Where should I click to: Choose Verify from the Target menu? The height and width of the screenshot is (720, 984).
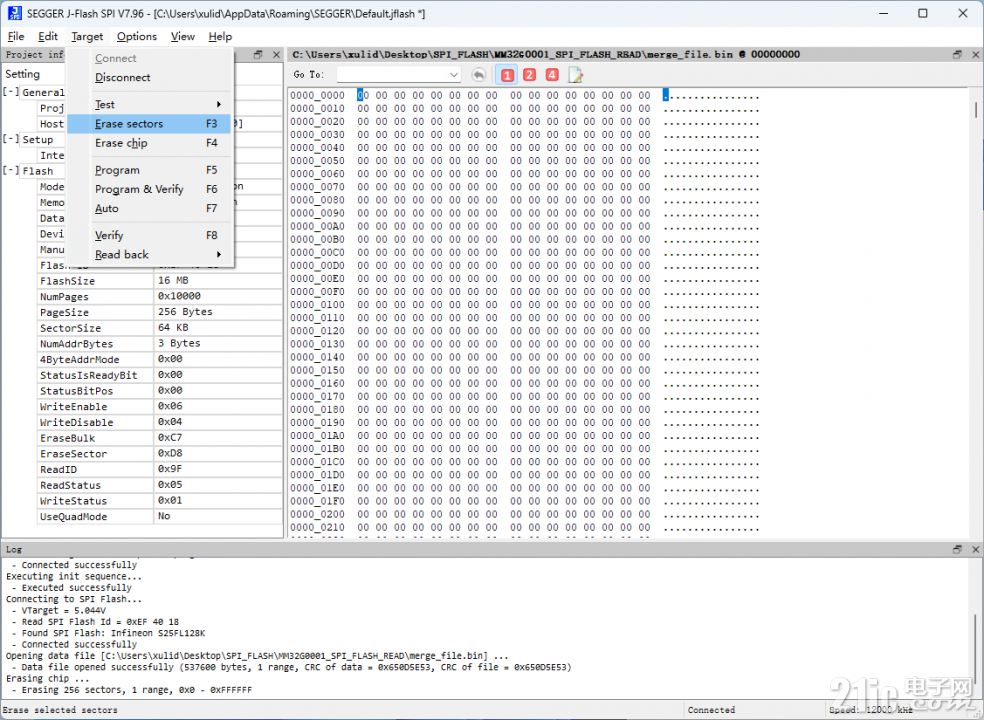(149, 235)
